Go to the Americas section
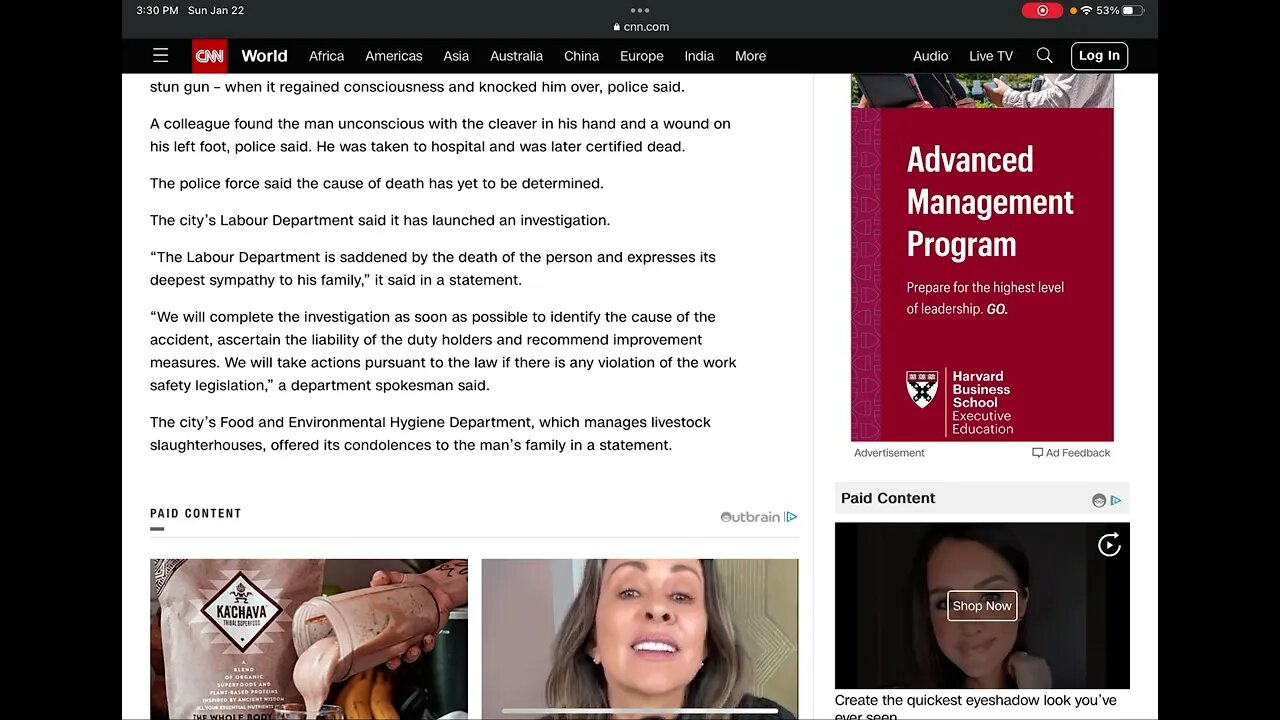Image resolution: width=1280 pixels, height=720 pixels. click(393, 56)
